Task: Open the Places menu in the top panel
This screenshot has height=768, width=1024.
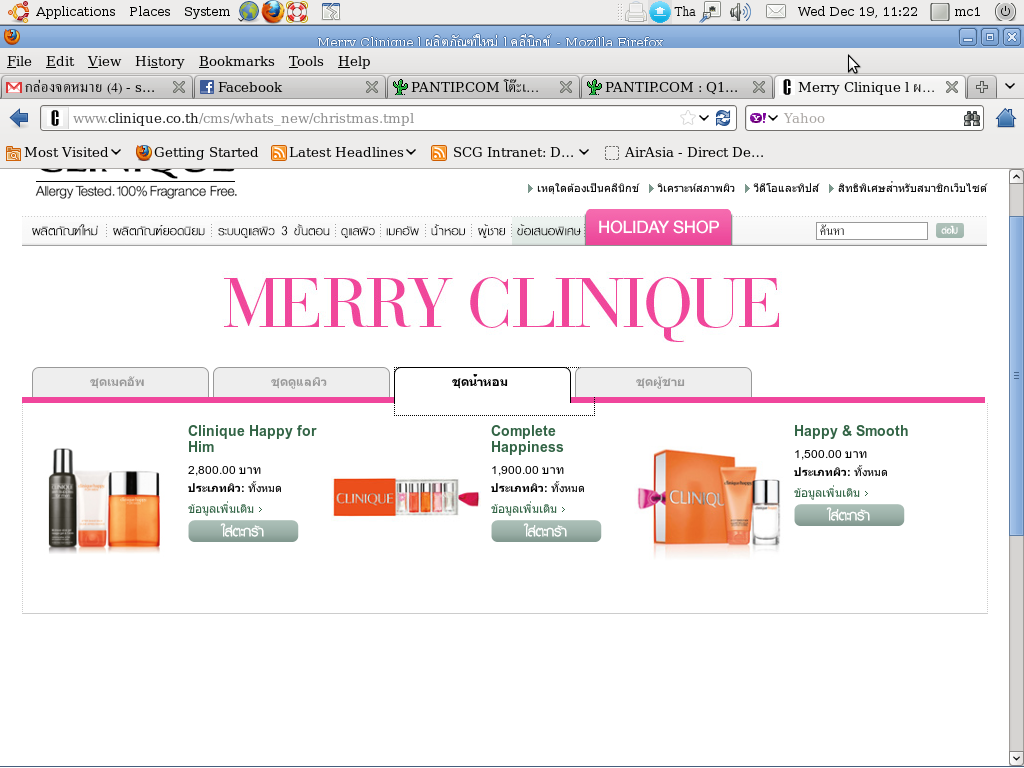Action: coord(150,12)
